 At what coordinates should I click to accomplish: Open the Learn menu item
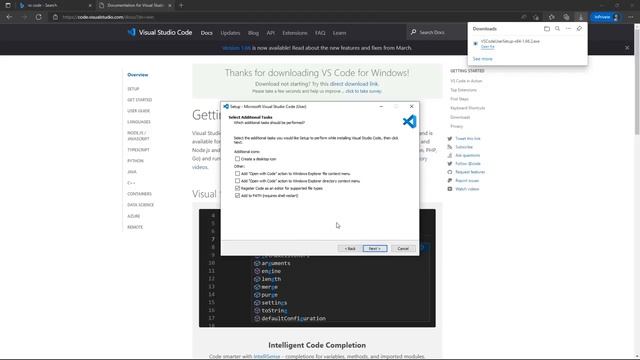[339, 33]
